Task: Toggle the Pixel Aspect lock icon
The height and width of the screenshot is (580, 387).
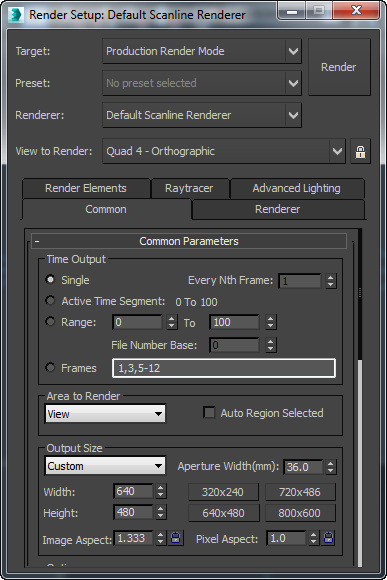Action: [x=328, y=538]
